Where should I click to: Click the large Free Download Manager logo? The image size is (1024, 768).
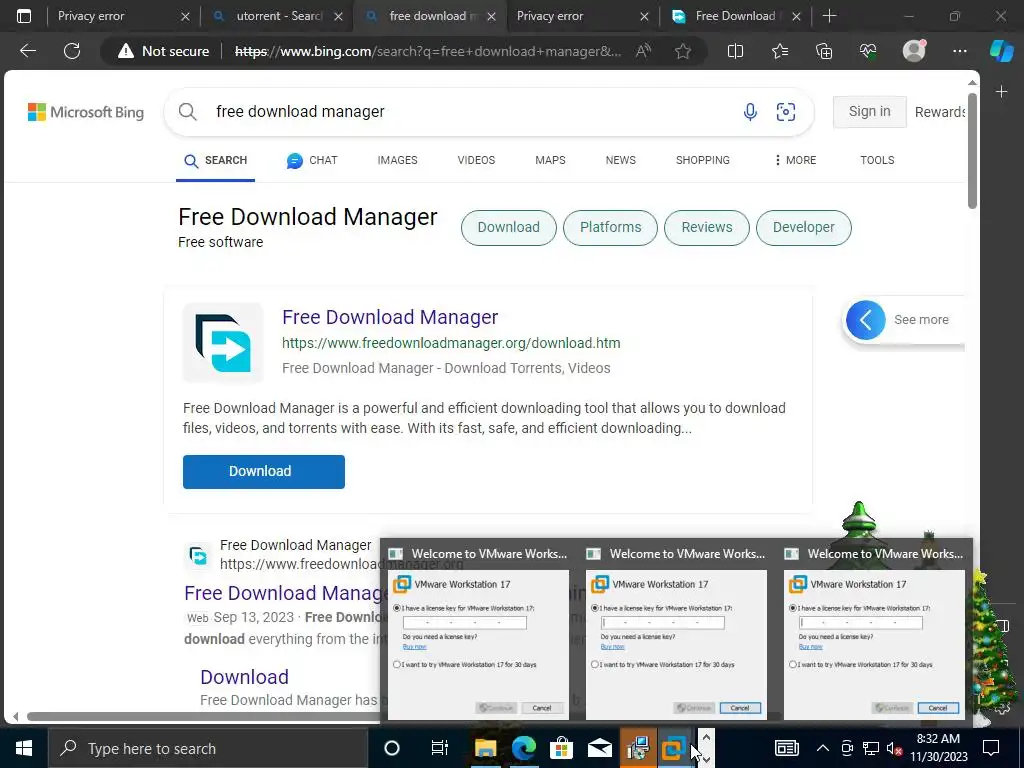(223, 342)
